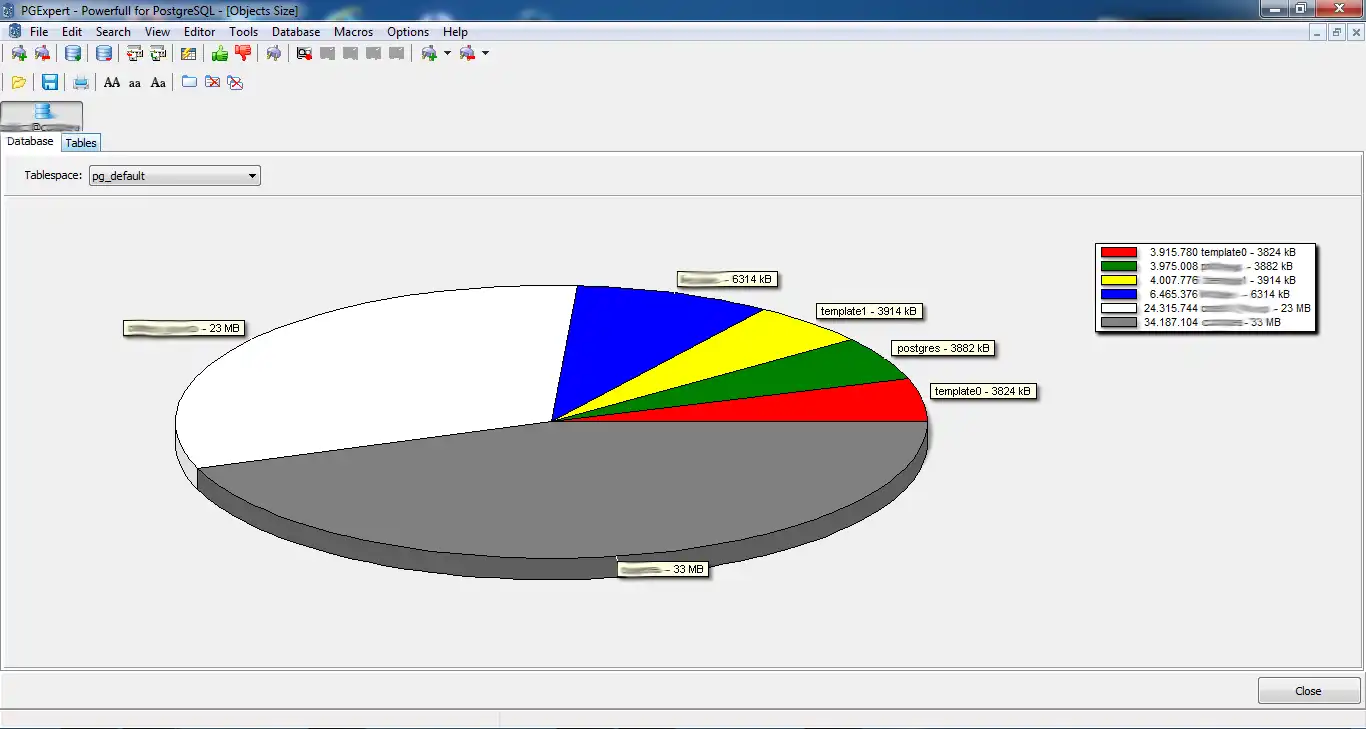Click the Close button
This screenshot has height=729, width=1366.
click(1309, 691)
